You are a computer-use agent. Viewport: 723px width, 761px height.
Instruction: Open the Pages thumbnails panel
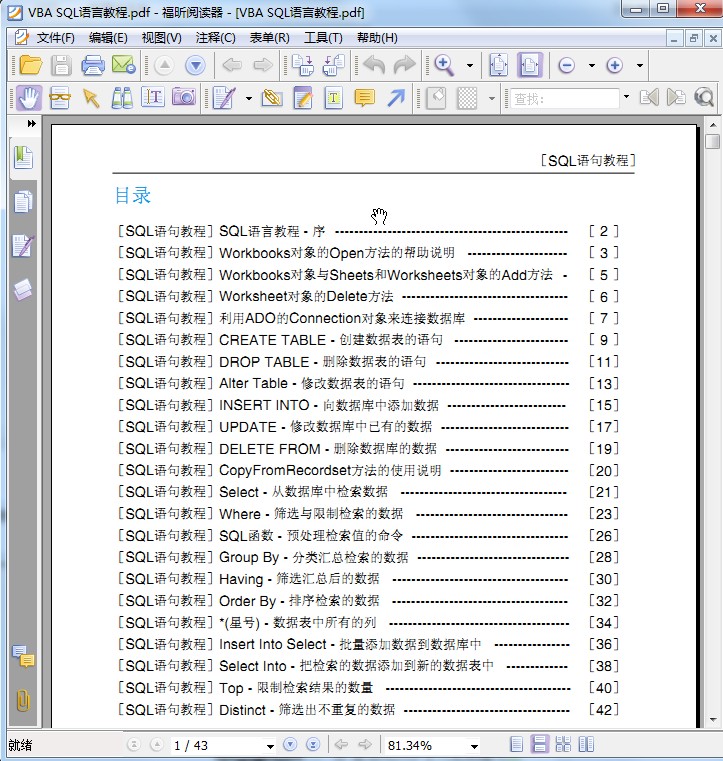tap(23, 202)
